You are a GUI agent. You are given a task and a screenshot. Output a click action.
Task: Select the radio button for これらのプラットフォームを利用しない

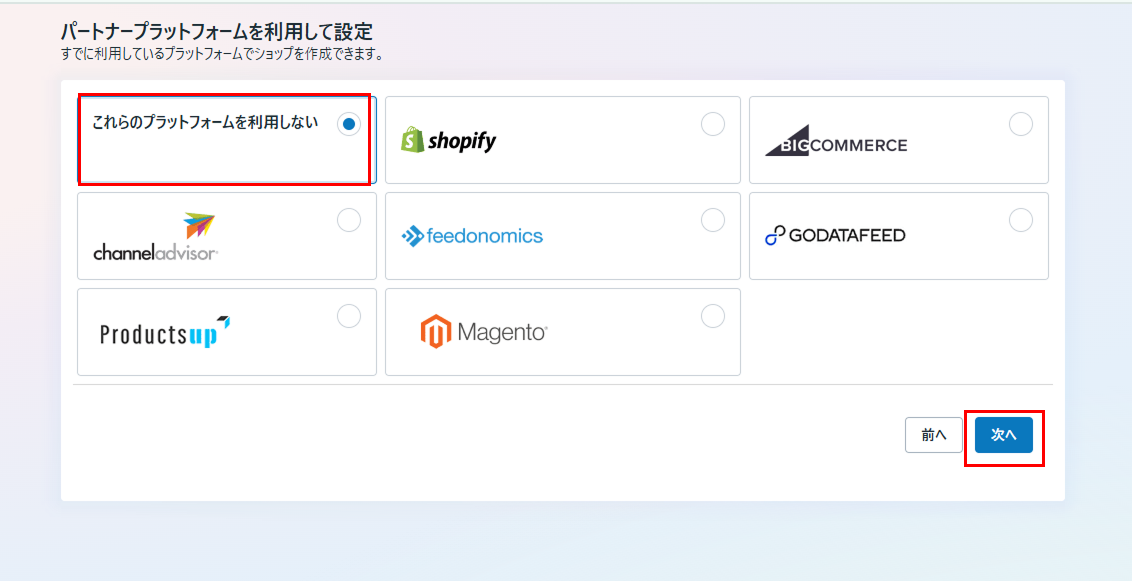click(348, 124)
